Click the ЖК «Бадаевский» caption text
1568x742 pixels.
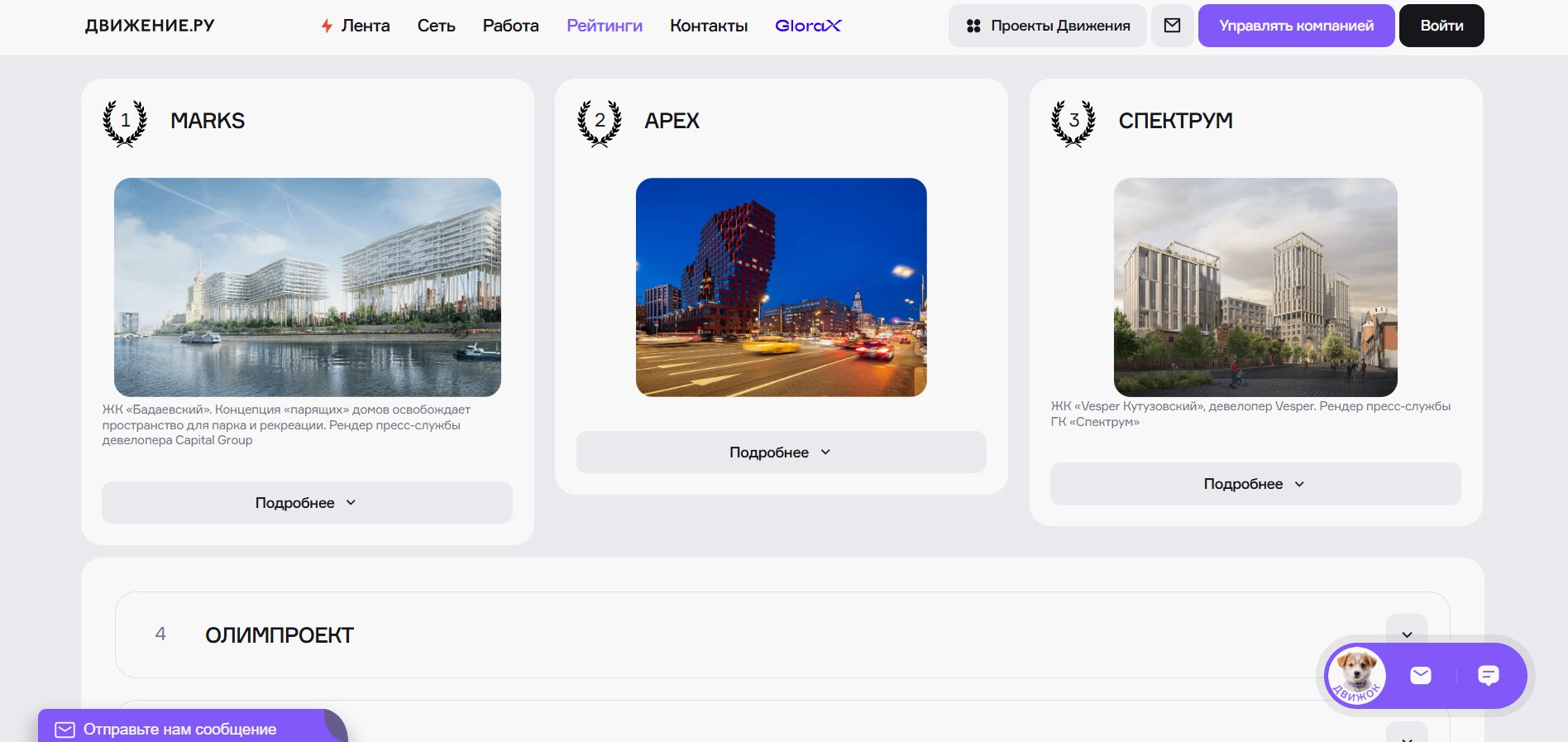tap(286, 425)
